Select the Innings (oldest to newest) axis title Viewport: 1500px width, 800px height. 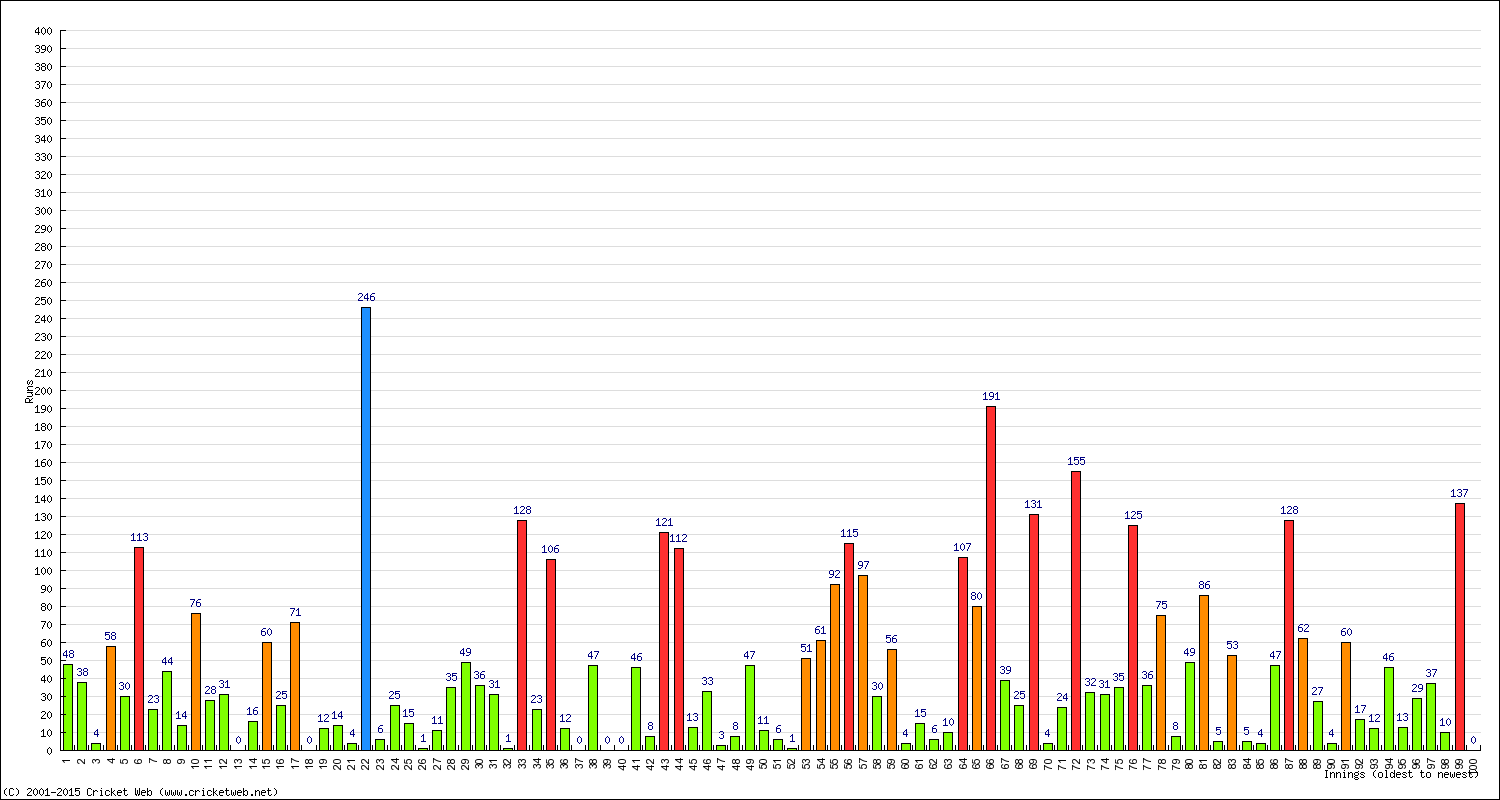click(1401, 775)
